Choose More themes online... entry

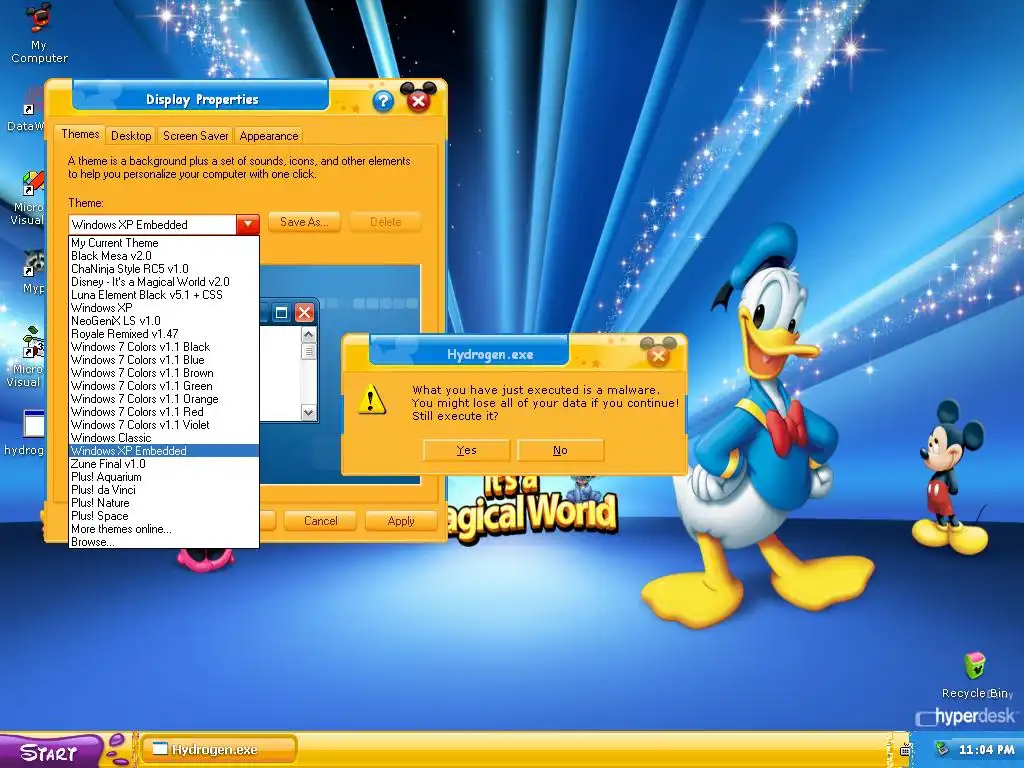pyautogui.click(x=164, y=529)
